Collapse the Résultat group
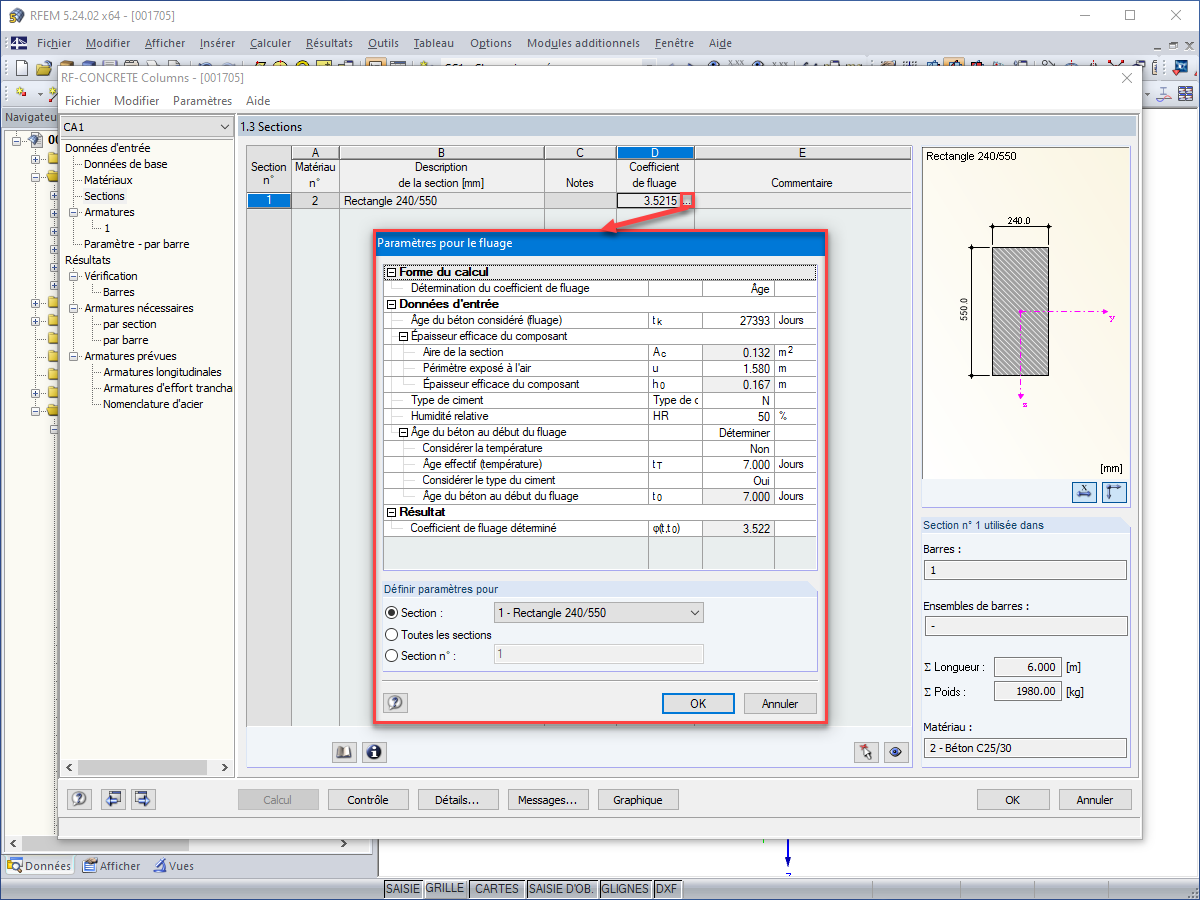 (x=391, y=512)
